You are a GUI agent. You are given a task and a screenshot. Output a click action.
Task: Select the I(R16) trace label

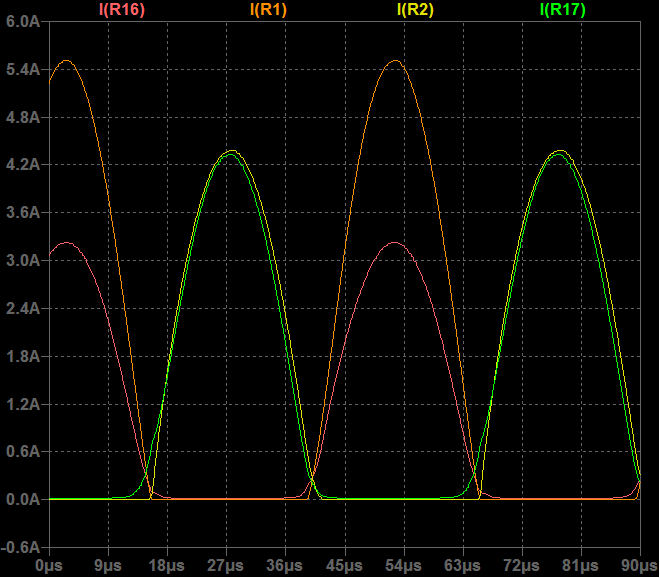click(x=122, y=9)
